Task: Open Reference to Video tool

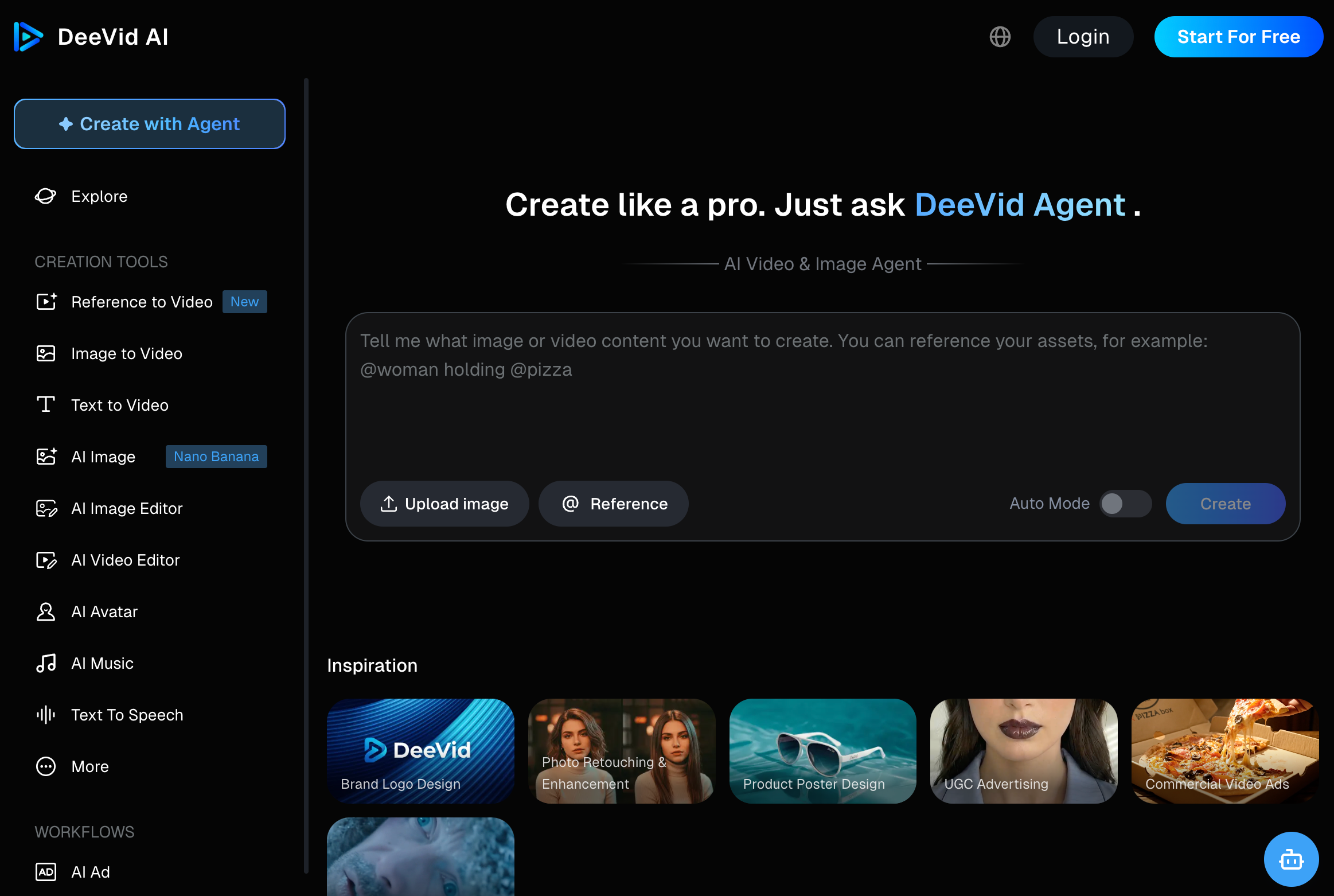Action: pyautogui.click(x=151, y=302)
